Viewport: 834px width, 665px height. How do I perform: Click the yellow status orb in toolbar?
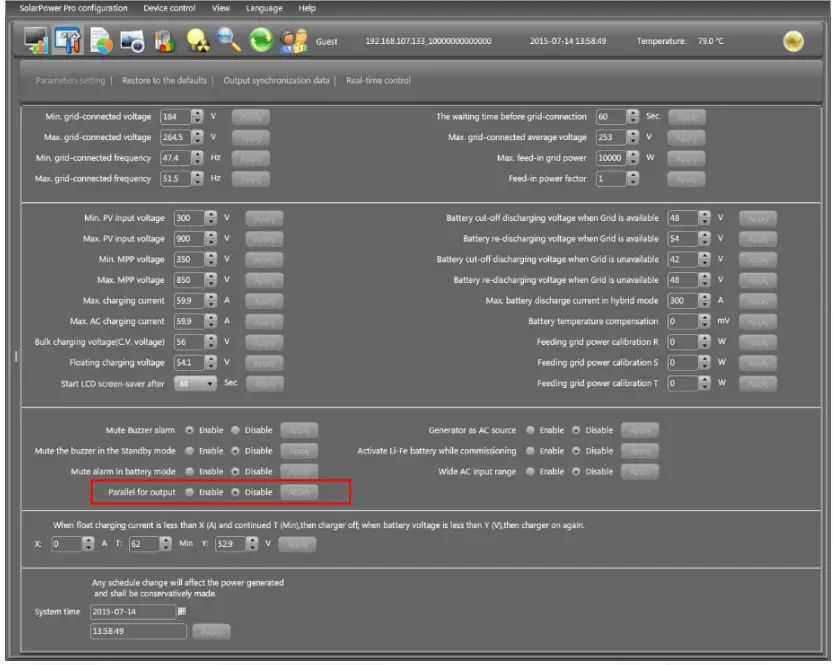tap(793, 41)
